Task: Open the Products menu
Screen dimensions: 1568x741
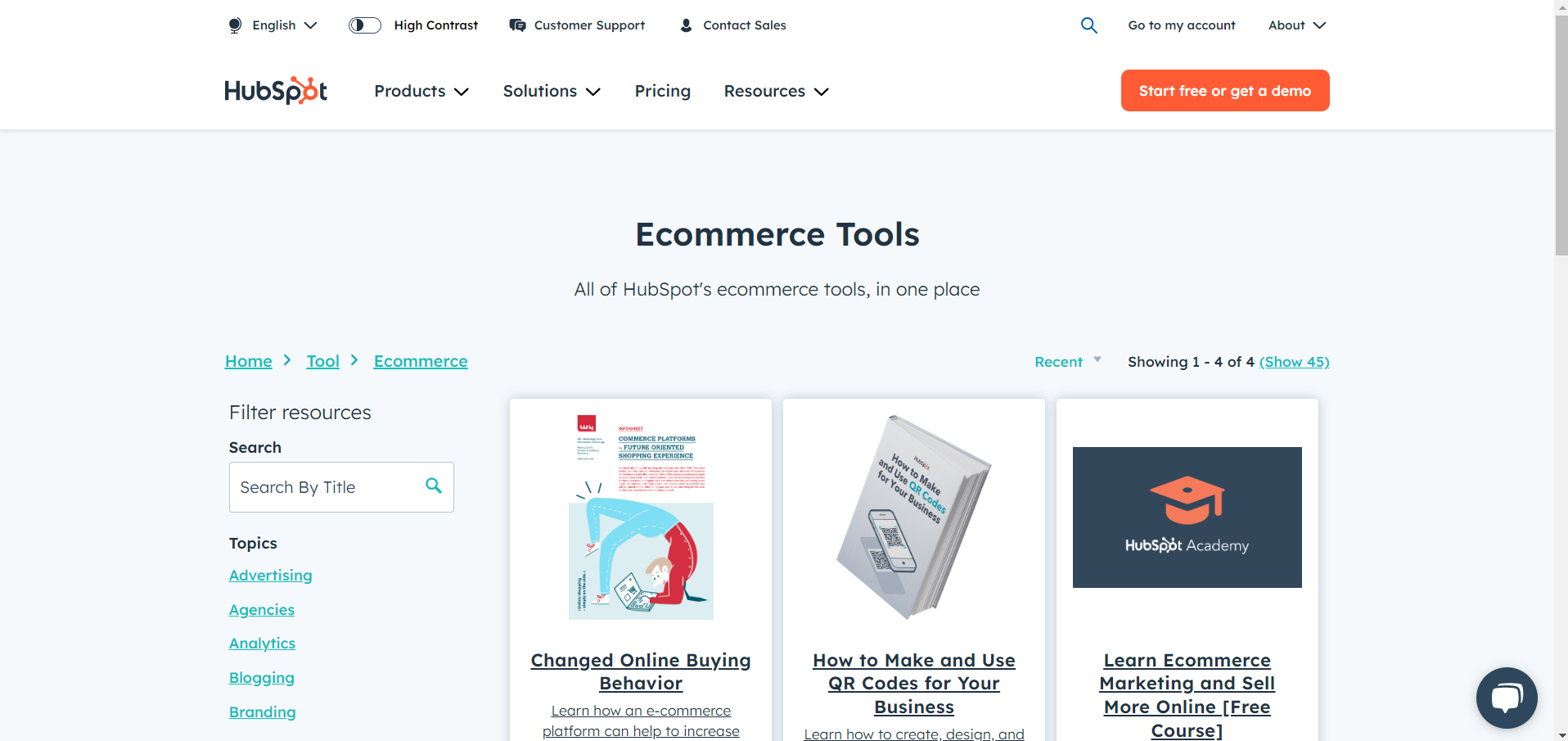Action: pyautogui.click(x=421, y=91)
